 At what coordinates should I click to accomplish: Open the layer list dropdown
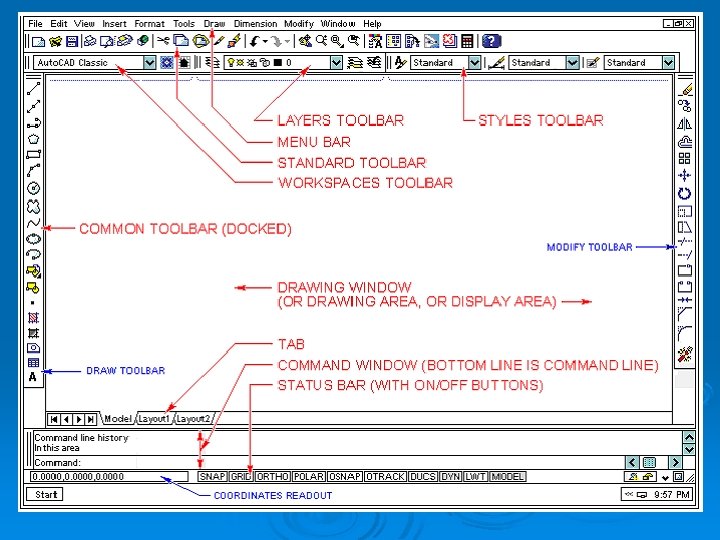click(x=337, y=62)
